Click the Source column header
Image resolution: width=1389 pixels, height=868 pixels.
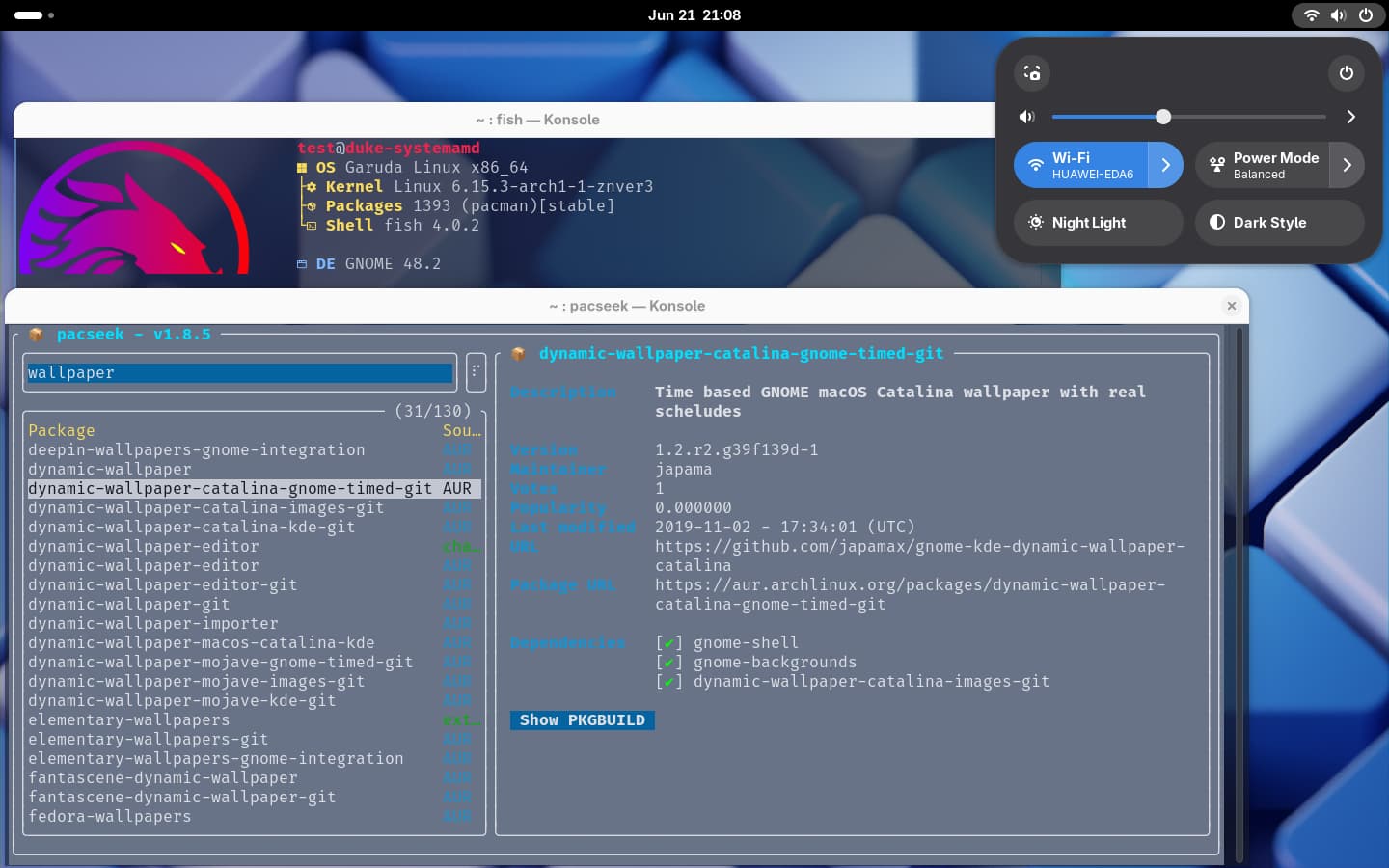tap(461, 431)
